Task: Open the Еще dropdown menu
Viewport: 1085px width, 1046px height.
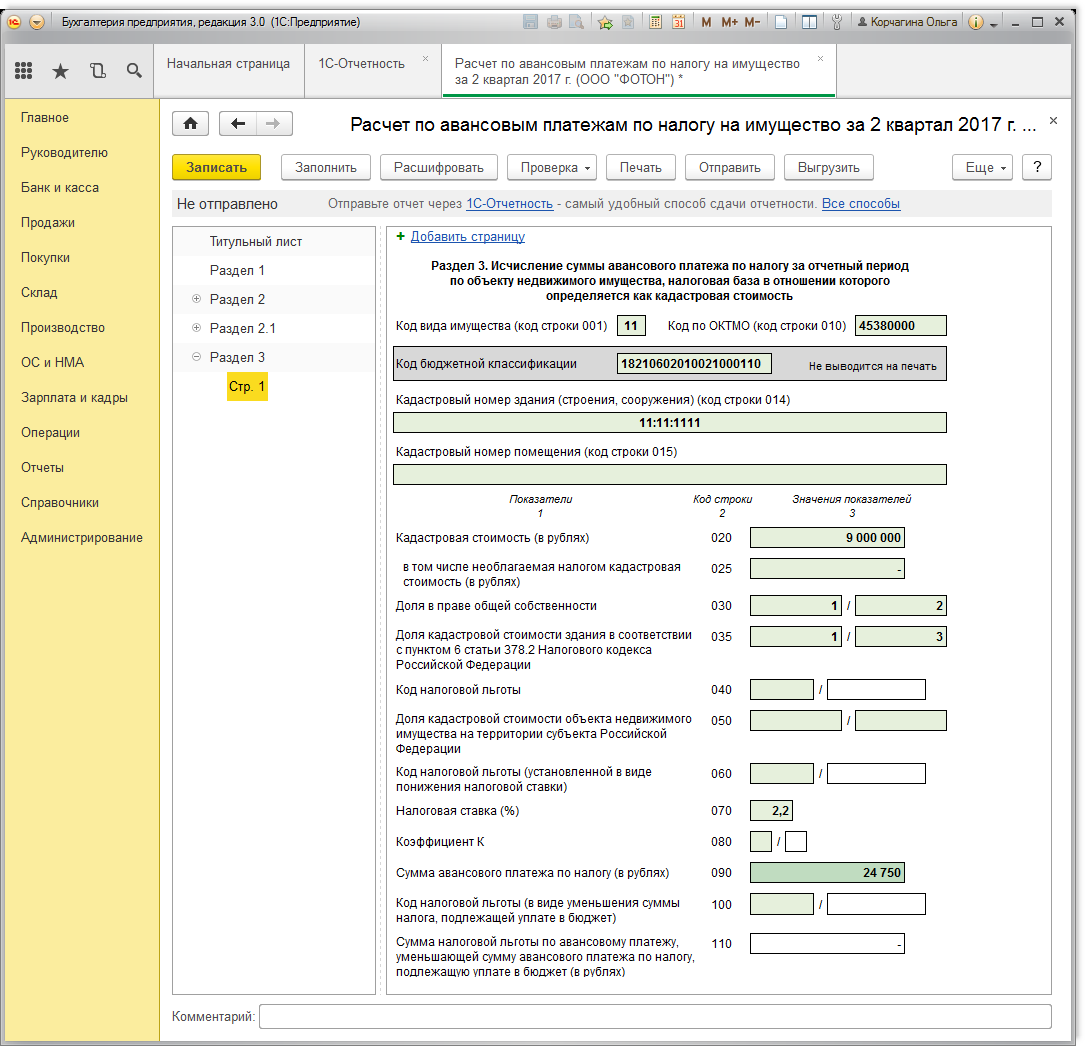Action: click(984, 168)
